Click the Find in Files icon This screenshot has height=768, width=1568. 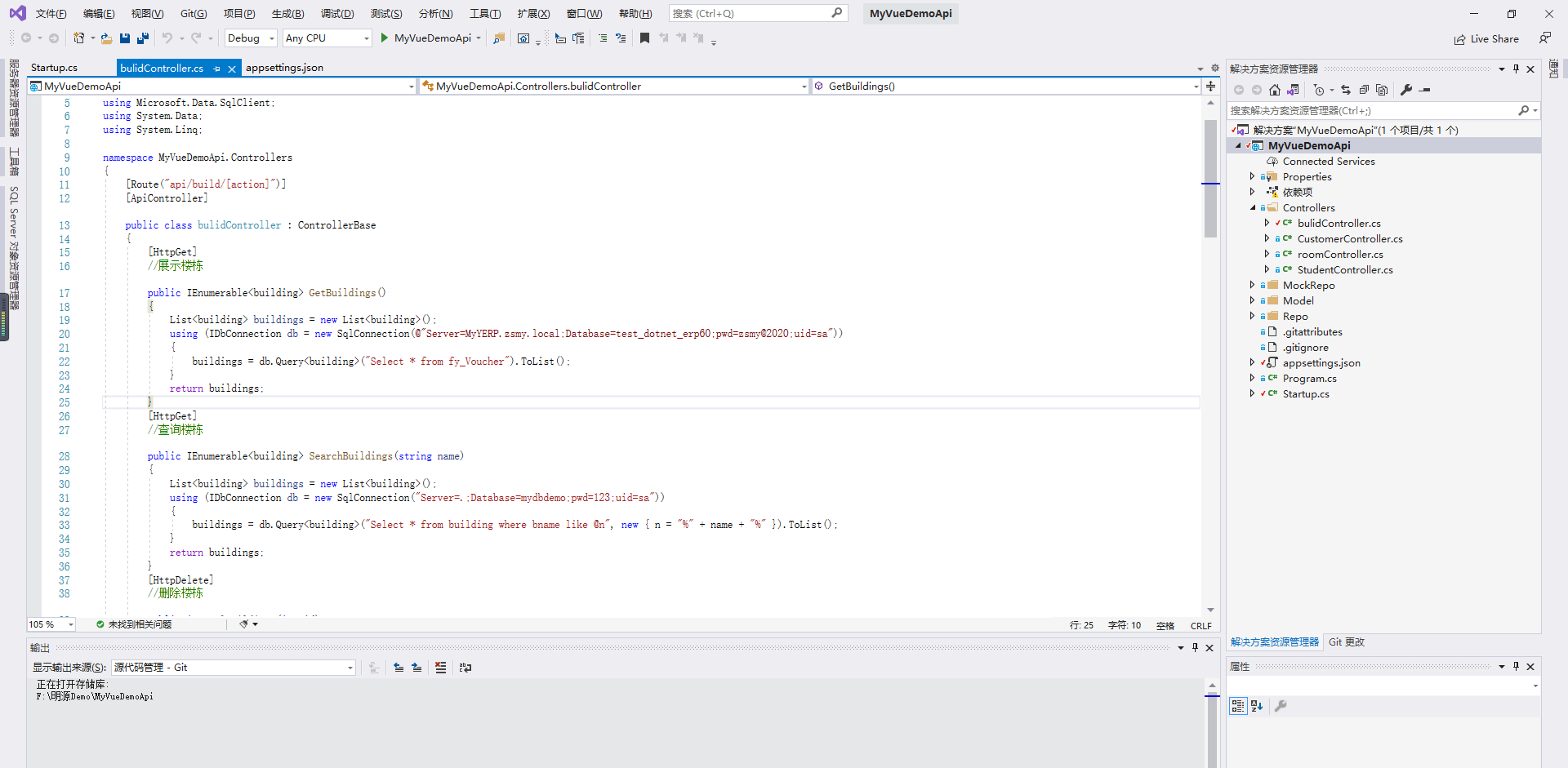coord(499,38)
